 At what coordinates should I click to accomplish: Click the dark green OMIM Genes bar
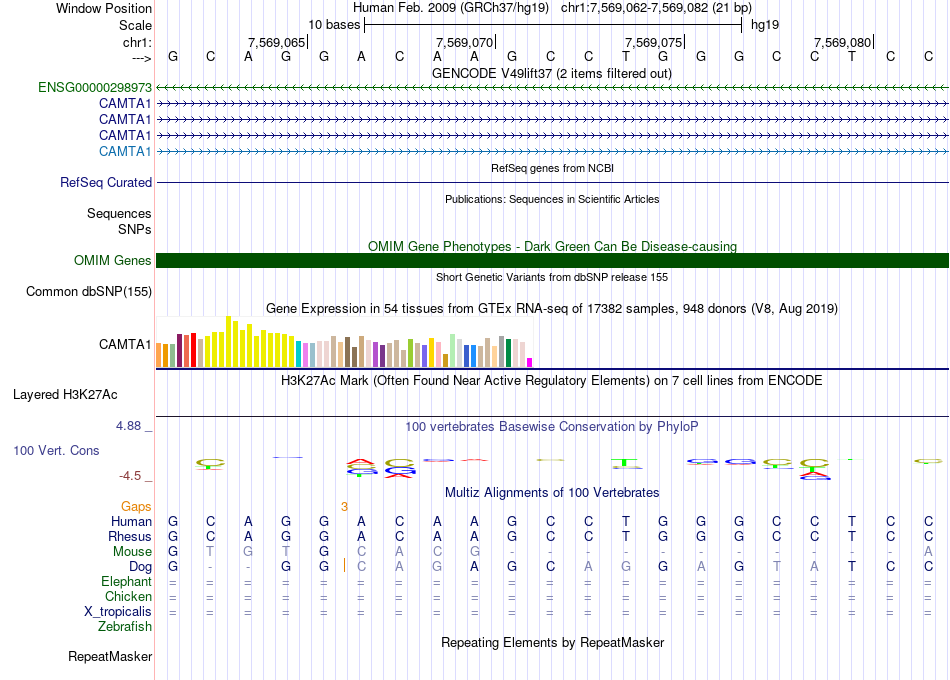(x=551, y=261)
